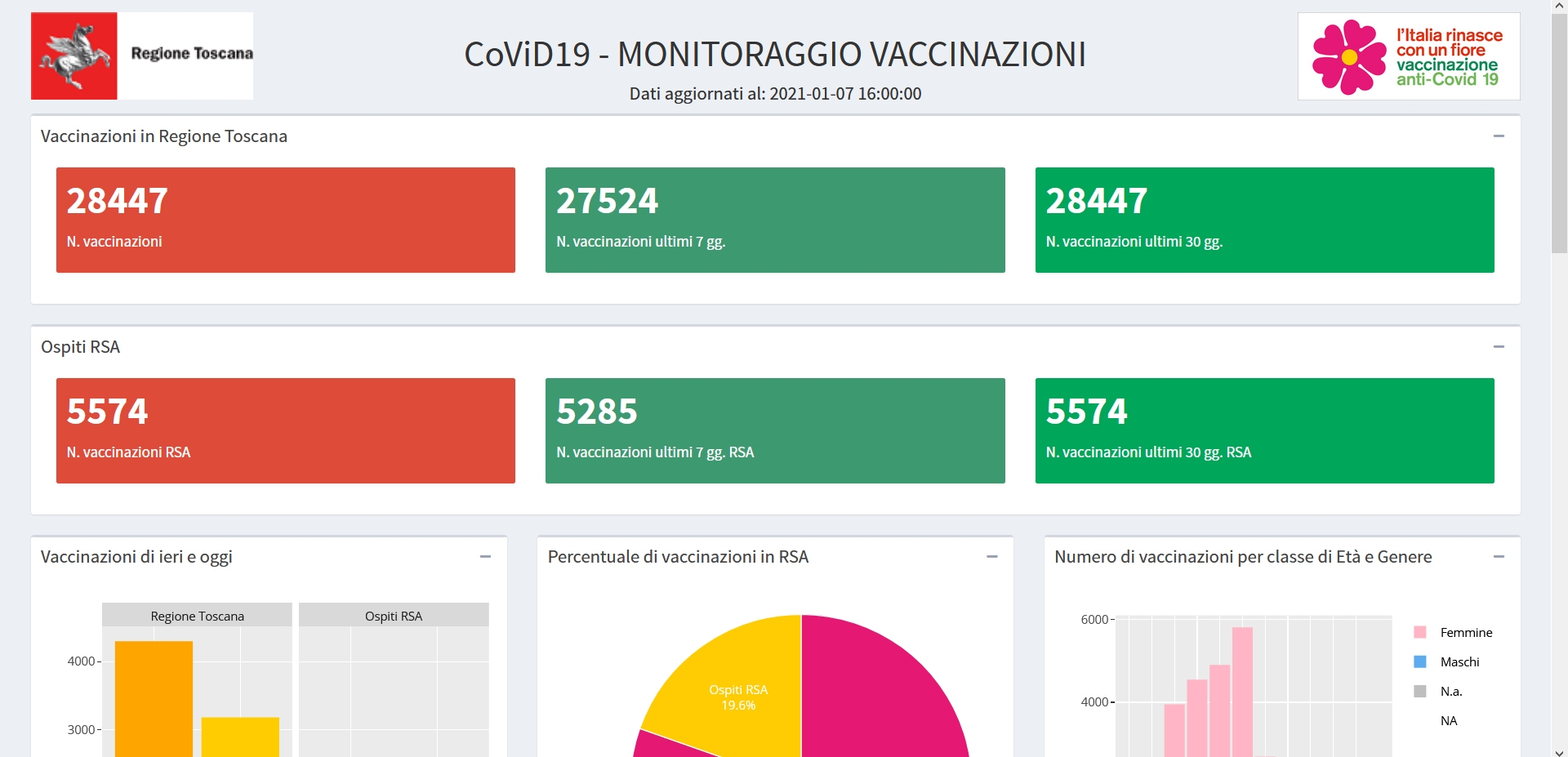Screen dimensions: 1568x757
Task: Click the 5574 N. vaccinazioni RSA box
Action: (286, 430)
